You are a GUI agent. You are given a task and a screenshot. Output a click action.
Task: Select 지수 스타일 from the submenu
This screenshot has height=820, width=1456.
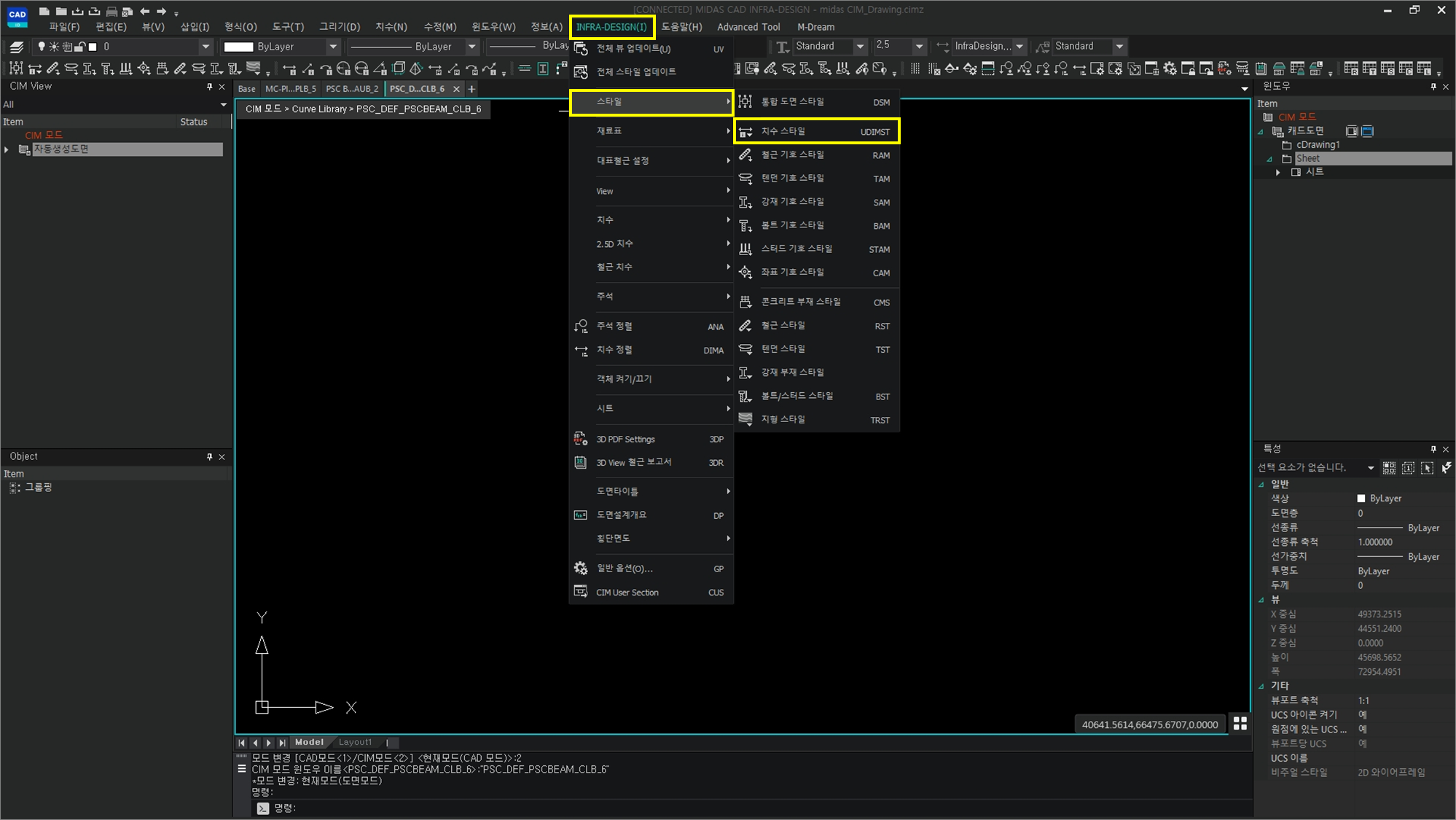pyautogui.click(x=816, y=131)
